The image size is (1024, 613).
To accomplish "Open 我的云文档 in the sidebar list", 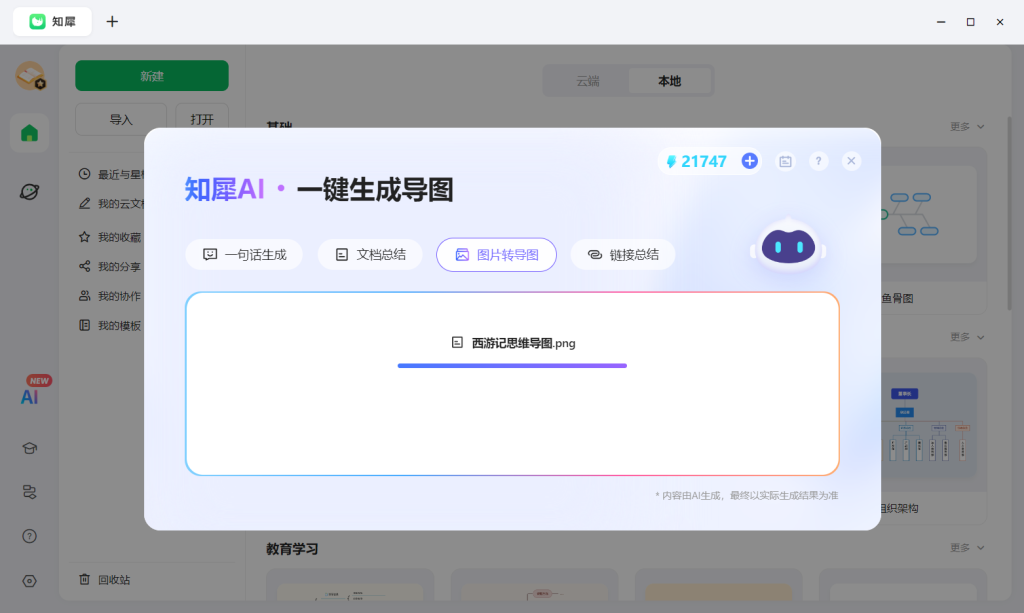I will pos(111,204).
